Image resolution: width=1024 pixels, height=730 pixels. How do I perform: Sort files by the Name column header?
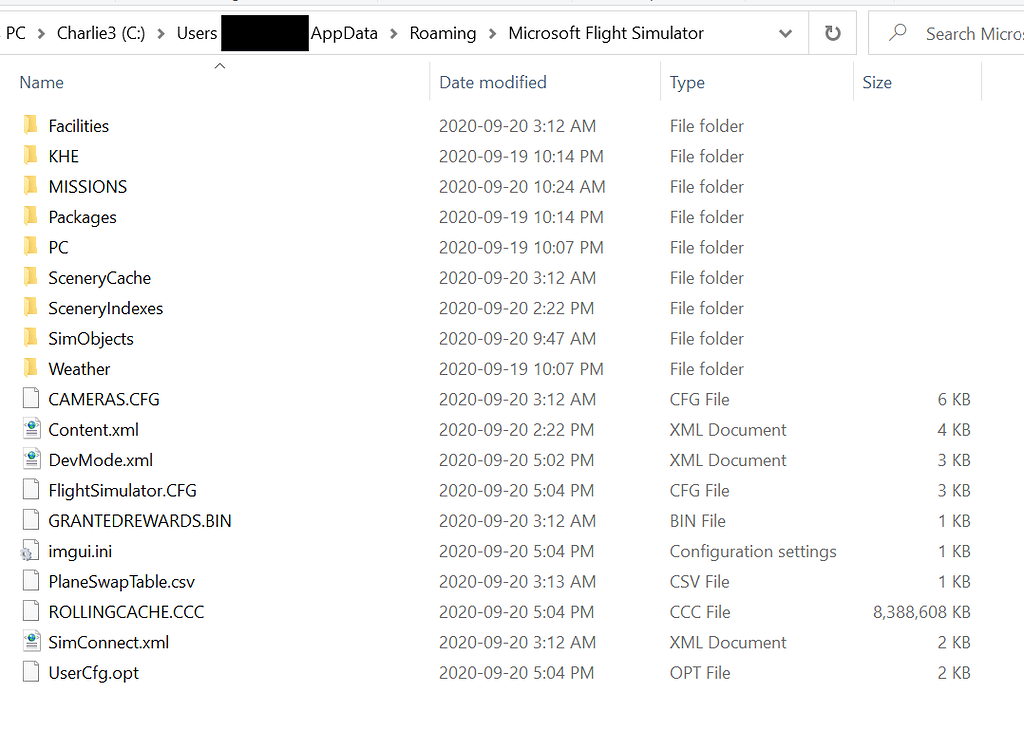(x=42, y=82)
